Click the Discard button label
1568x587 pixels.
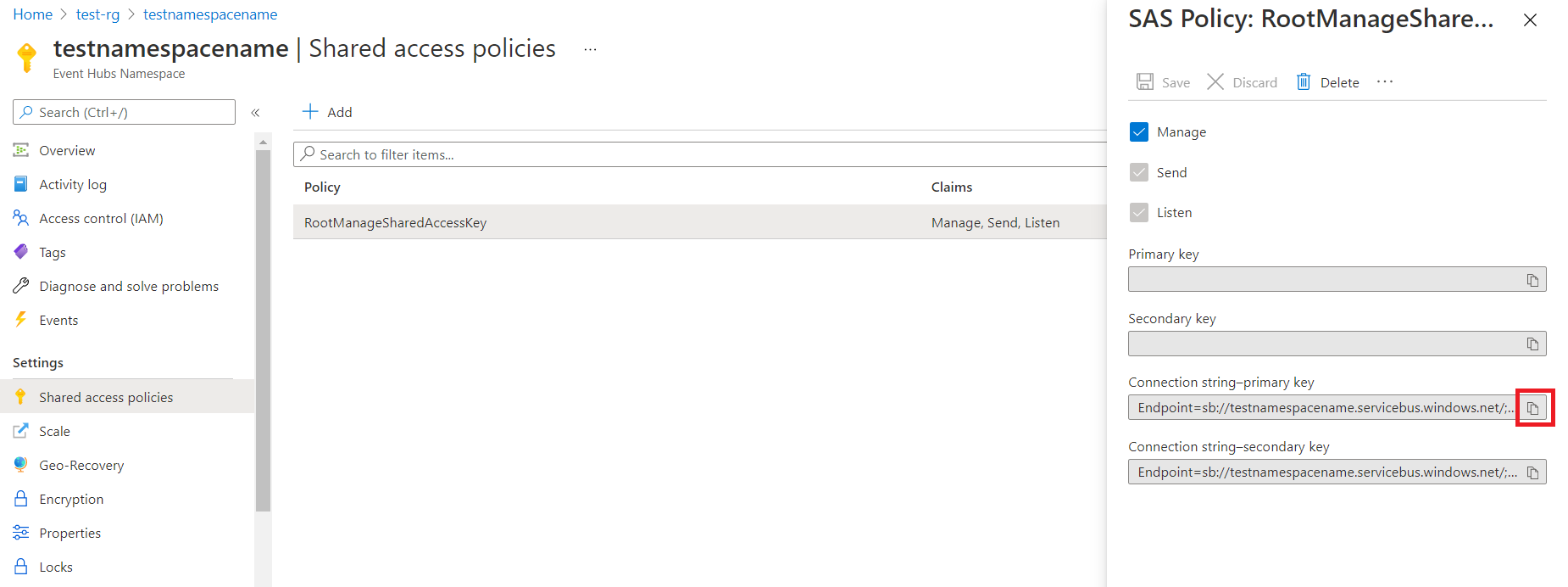[1254, 82]
